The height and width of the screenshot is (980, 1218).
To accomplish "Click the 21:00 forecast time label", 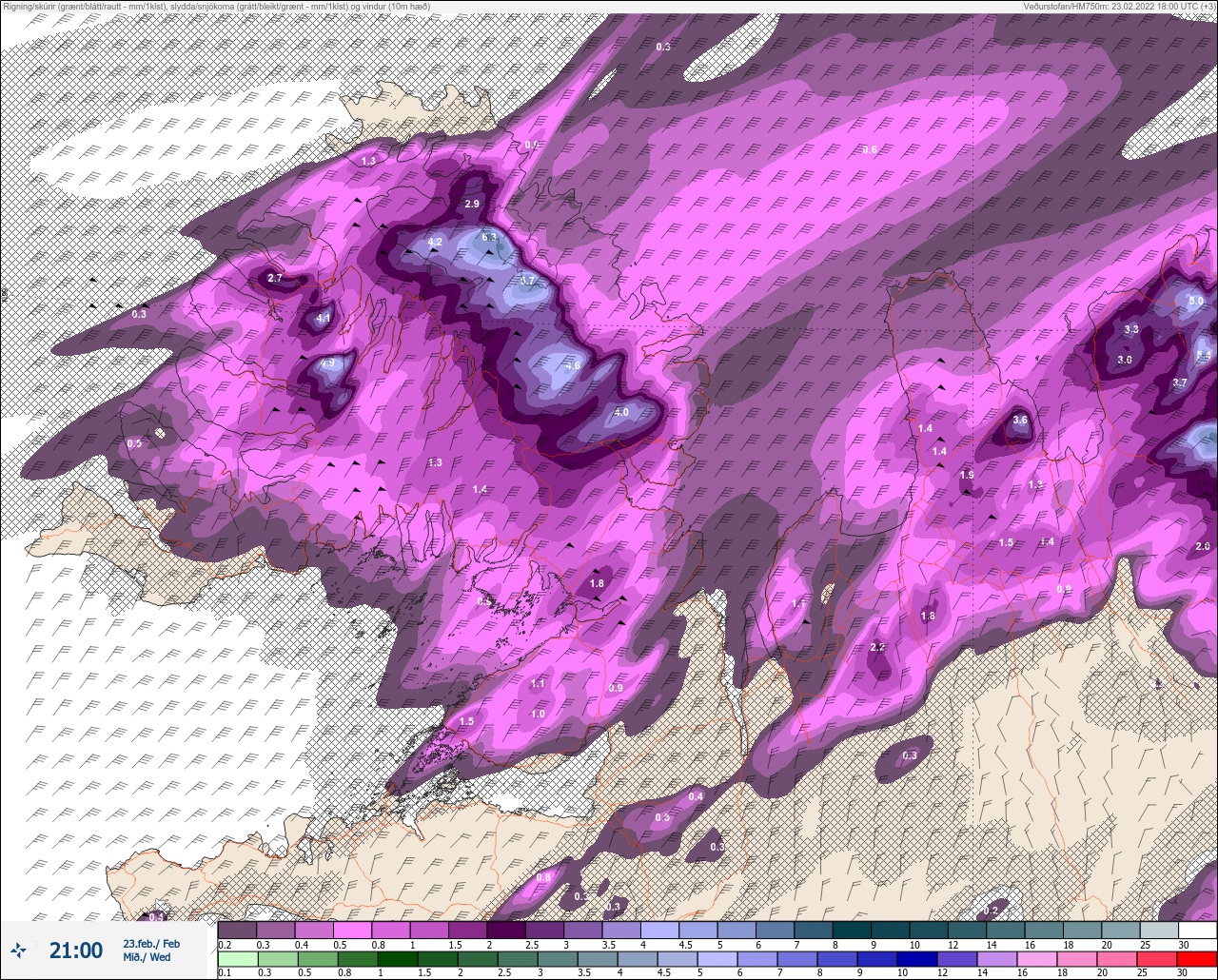I will click(x=76, y=951).
